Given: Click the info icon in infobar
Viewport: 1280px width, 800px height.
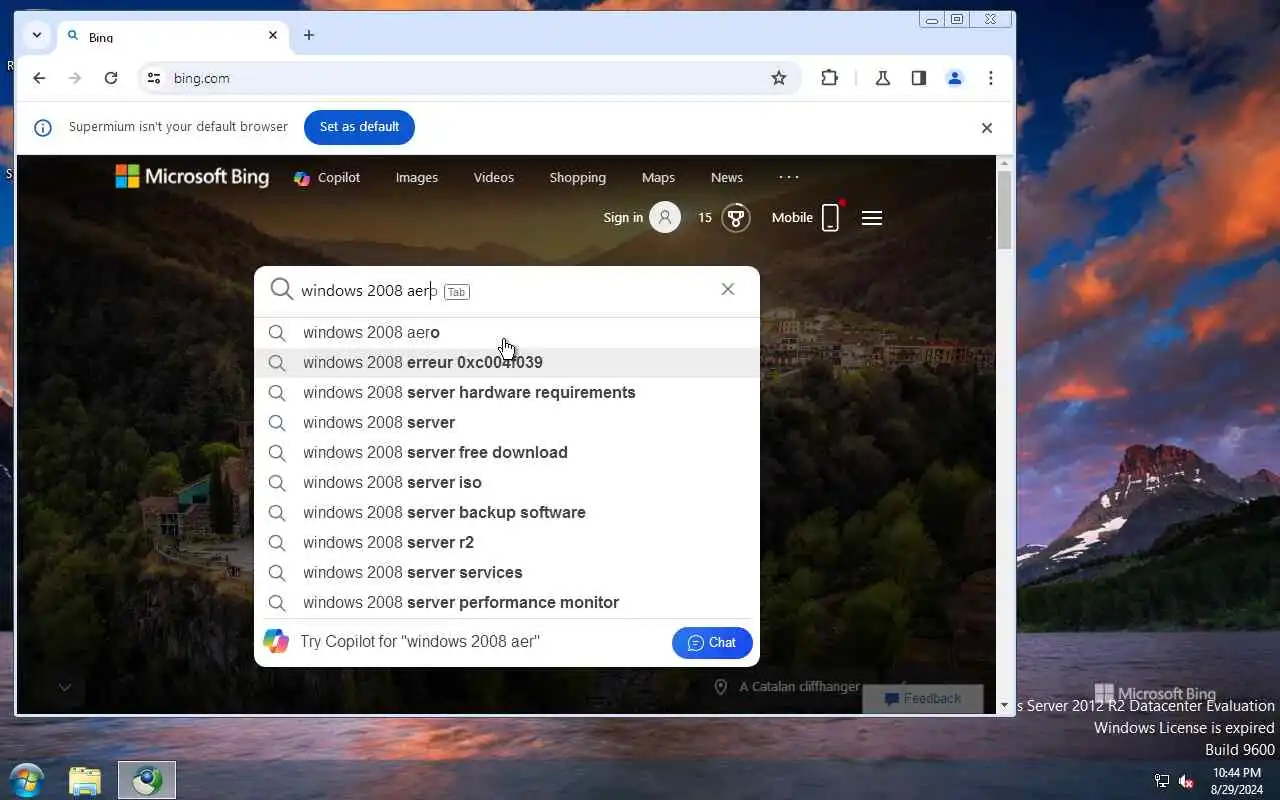Looking at the screenshot, I should 43,128.
